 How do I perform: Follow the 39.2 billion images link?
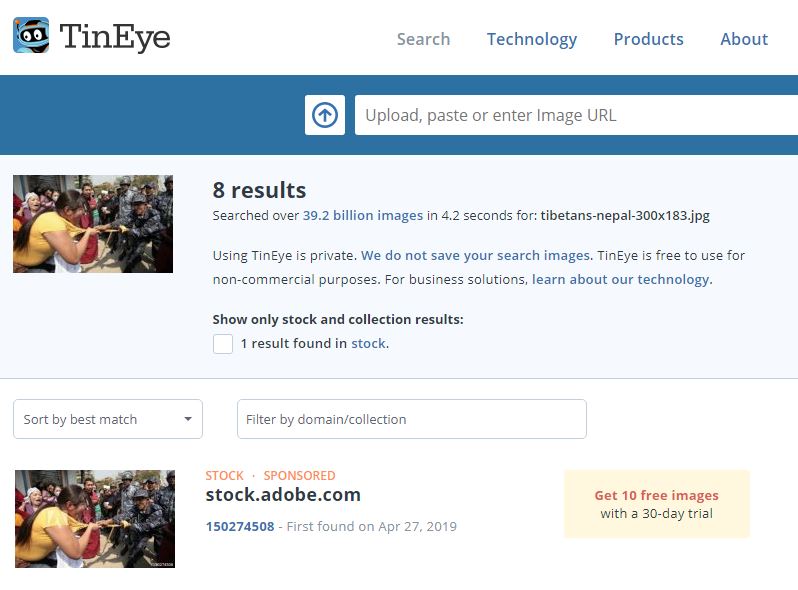(363, 215)
